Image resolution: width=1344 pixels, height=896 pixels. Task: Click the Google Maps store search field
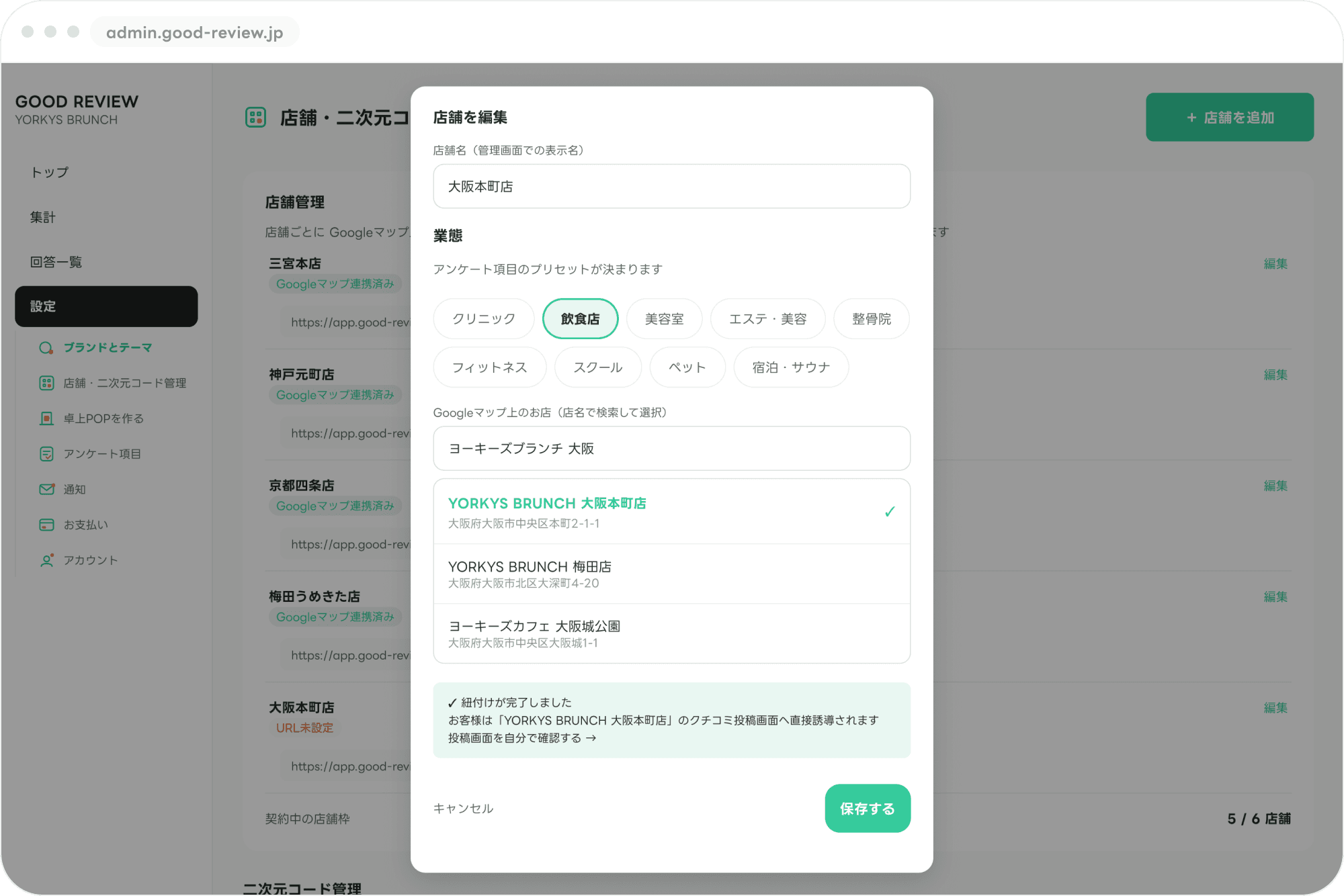672,449
